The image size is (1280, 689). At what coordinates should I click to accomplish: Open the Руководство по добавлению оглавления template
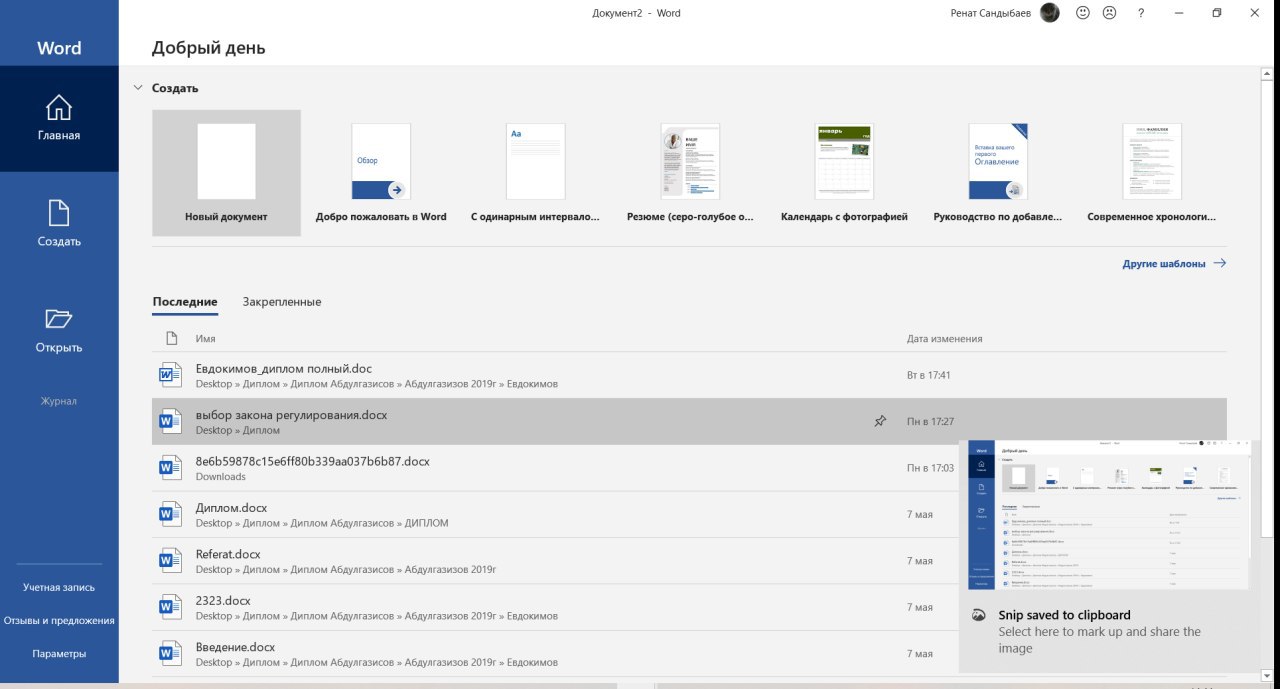click(999, 172)
